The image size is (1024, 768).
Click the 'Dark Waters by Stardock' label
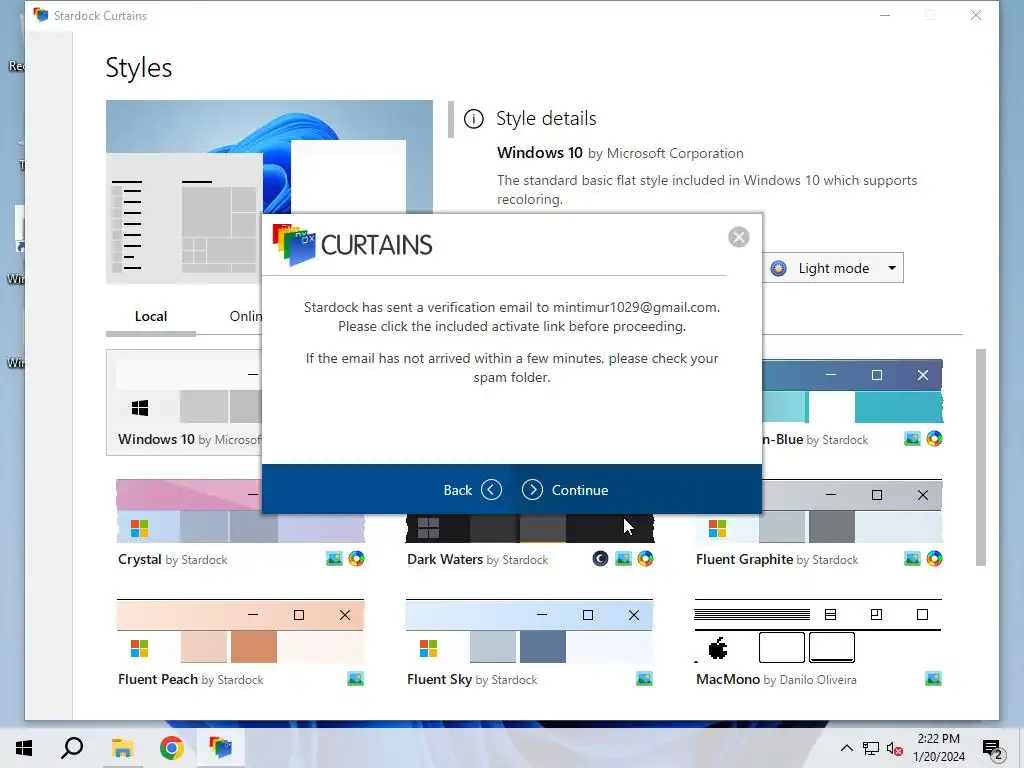[477, 560]
